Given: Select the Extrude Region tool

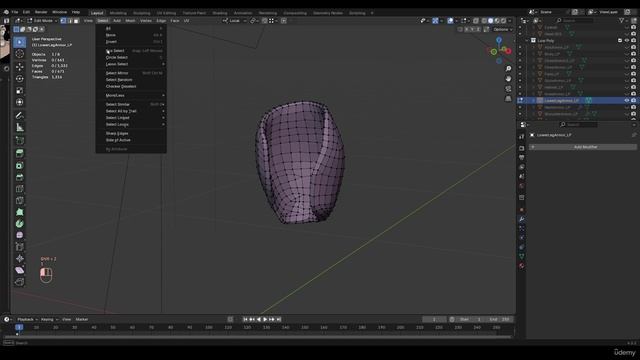Looking at the screenshot, I should (x=20, y=153).
